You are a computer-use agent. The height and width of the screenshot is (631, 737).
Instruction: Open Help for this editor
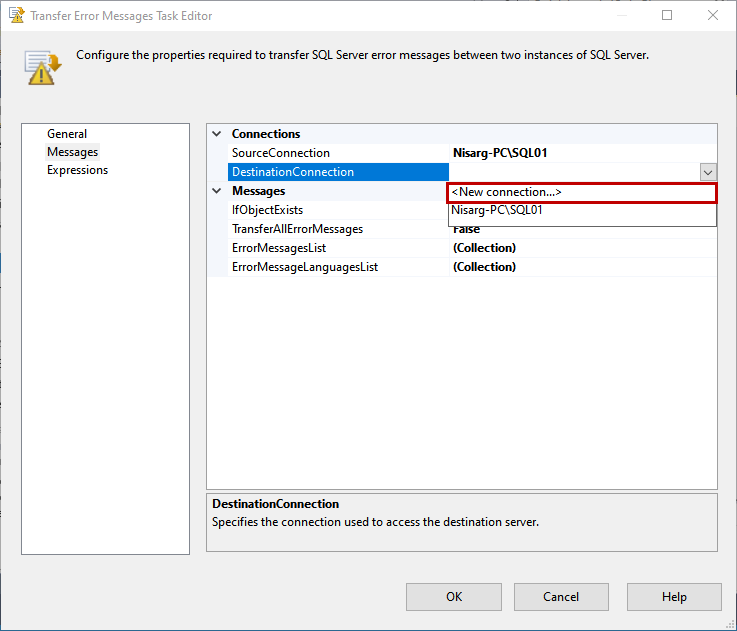[x=674, y=597]
